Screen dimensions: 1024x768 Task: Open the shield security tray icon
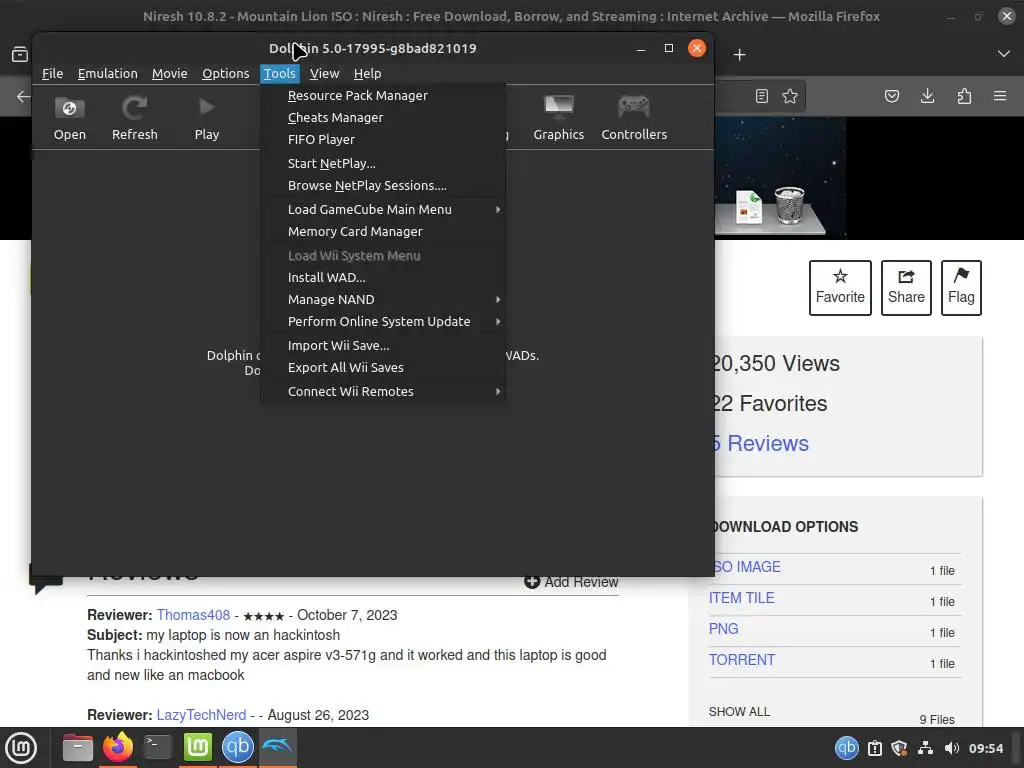click(899, 748)
